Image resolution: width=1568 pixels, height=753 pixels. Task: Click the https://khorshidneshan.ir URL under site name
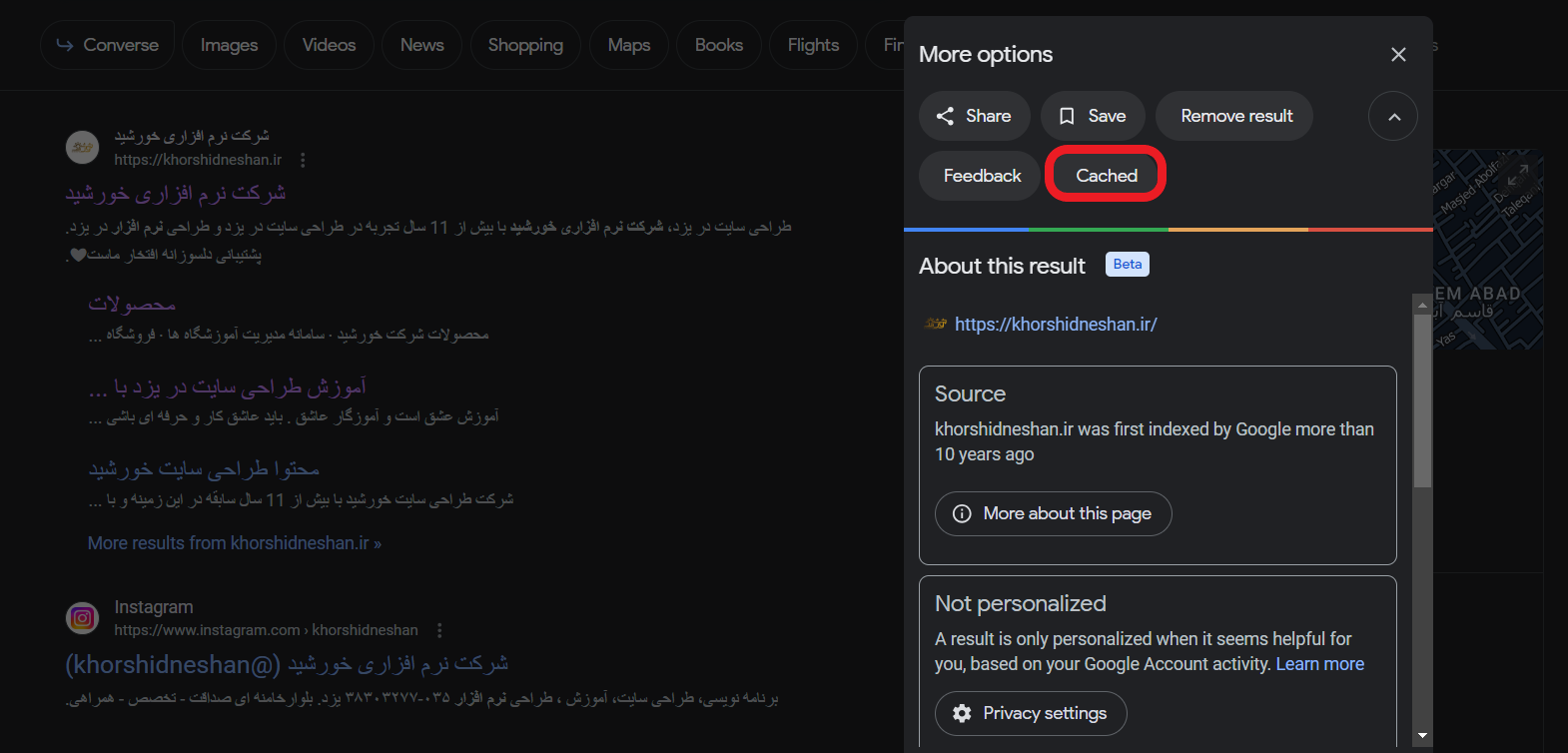(198, 160)
